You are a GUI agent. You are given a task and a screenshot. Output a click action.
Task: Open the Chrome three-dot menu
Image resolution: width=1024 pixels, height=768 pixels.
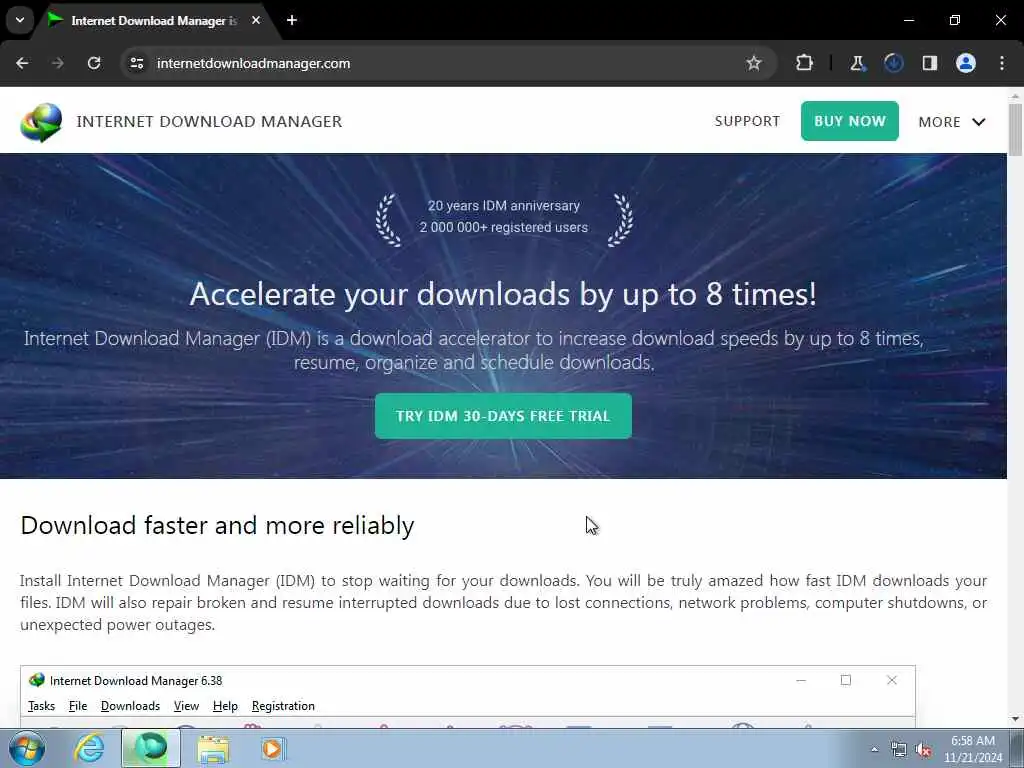click(1002, 63)
